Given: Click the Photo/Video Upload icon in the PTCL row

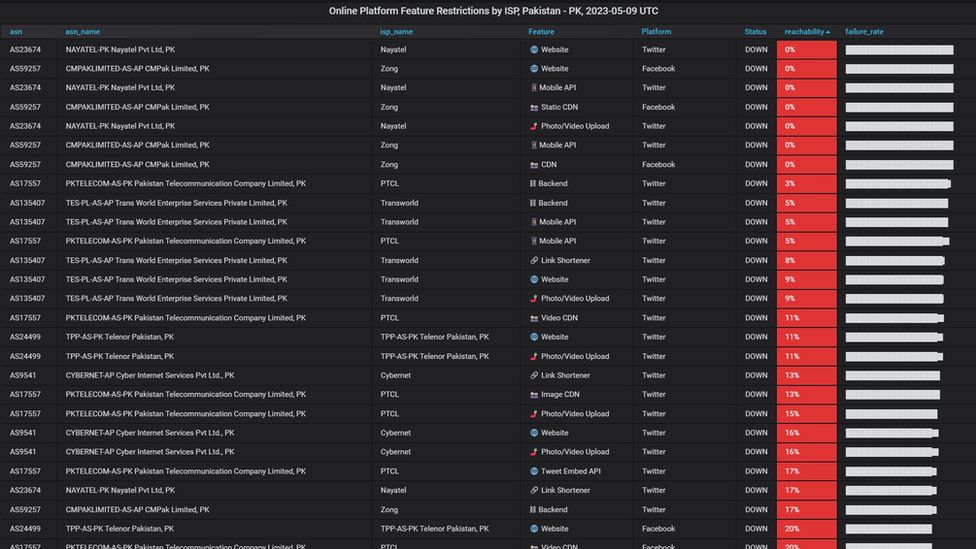Looking at the screenshot, I should (x=533, y=414).
